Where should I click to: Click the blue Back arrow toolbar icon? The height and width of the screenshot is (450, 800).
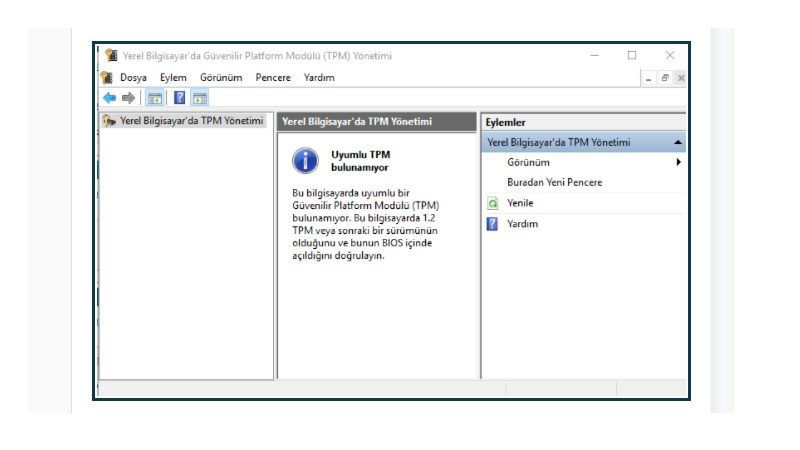(109, 98)
